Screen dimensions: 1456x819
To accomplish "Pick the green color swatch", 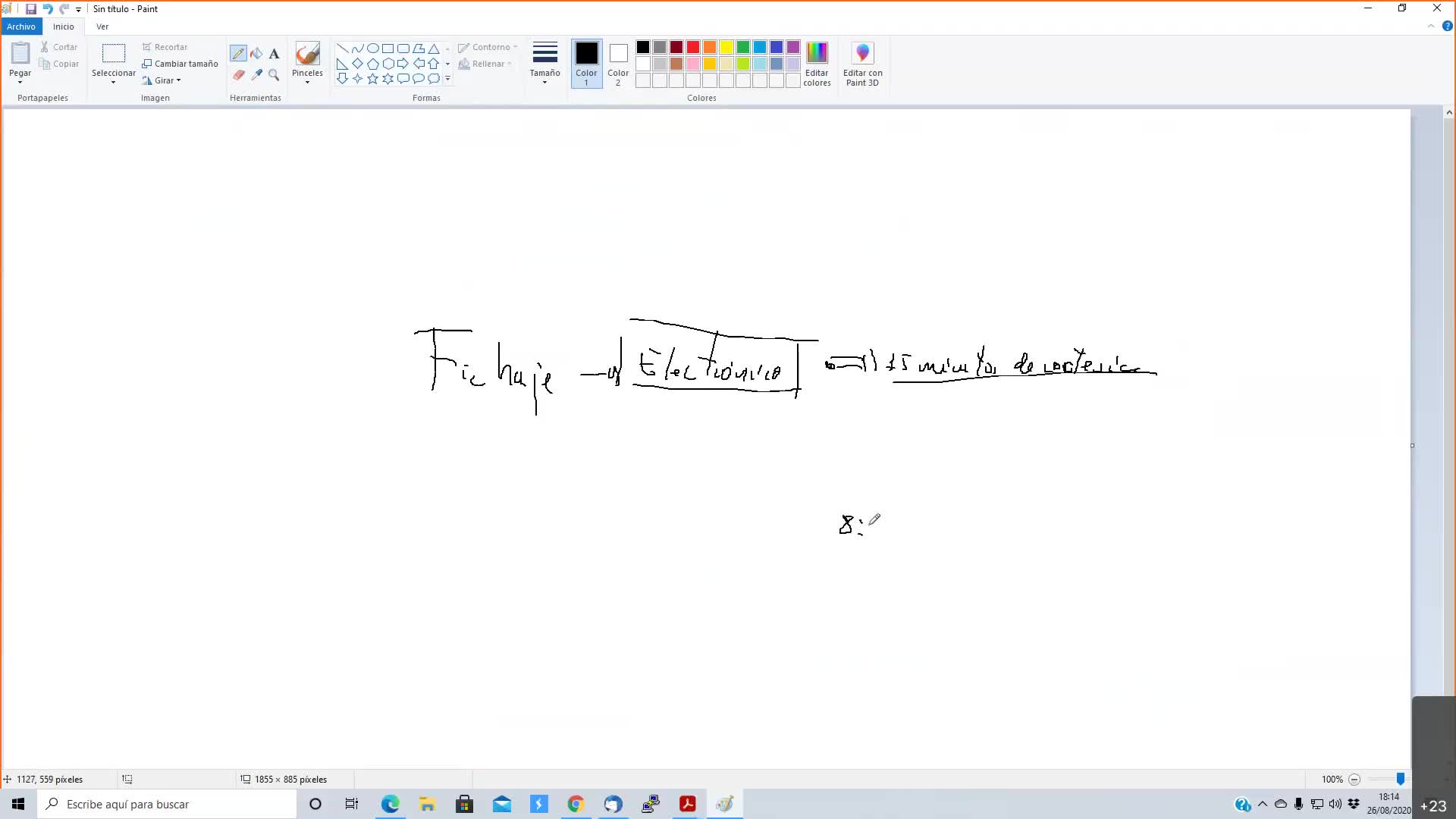I will [x=743, y=47].
